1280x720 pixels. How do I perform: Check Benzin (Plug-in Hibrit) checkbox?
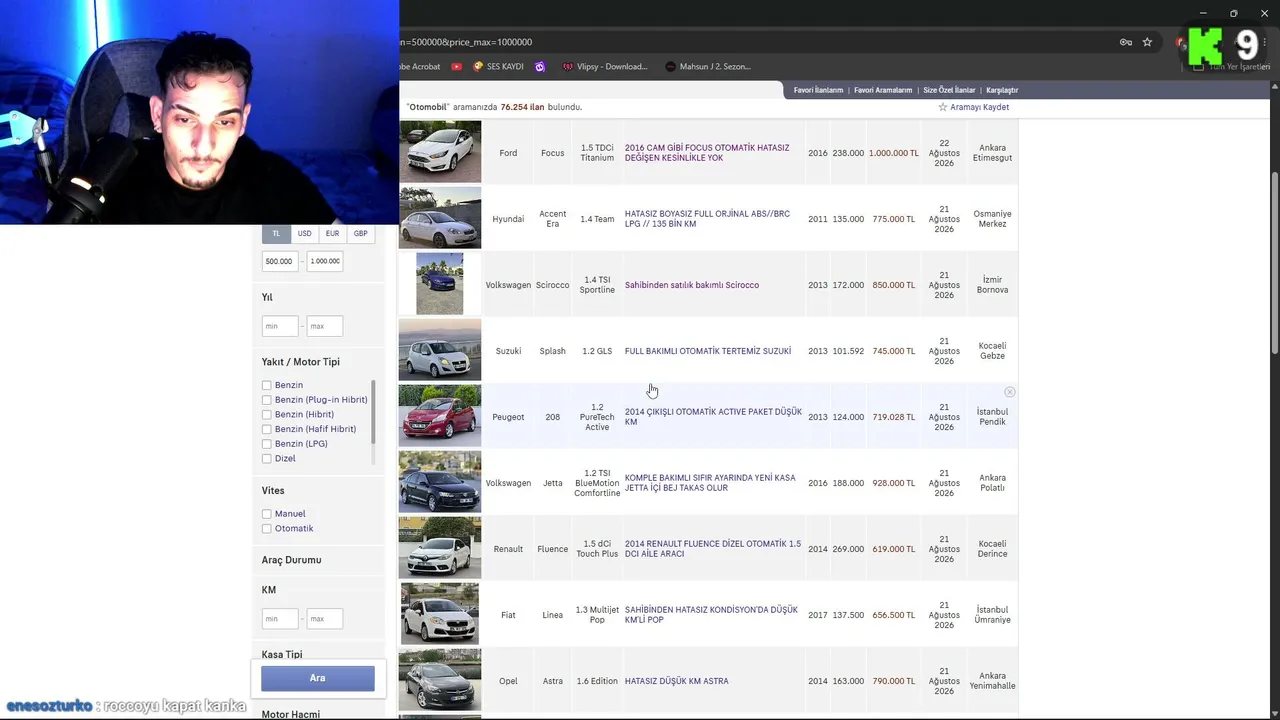coord(267,400)
